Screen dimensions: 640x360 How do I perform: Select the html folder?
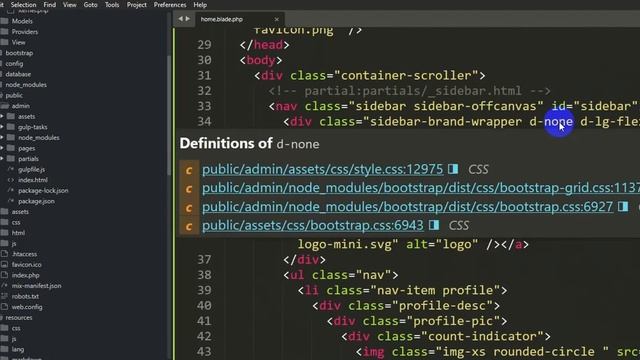click(x=18, y=233)
